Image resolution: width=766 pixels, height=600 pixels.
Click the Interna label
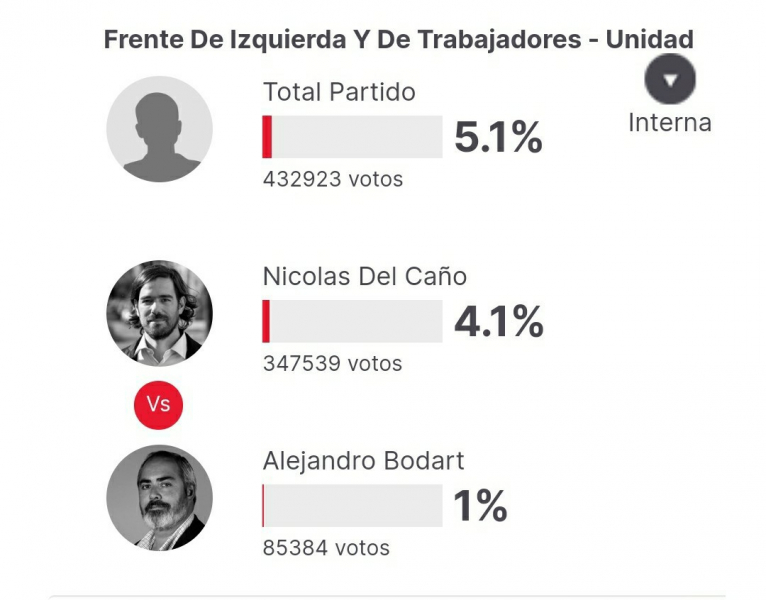[x=670, y=122]
